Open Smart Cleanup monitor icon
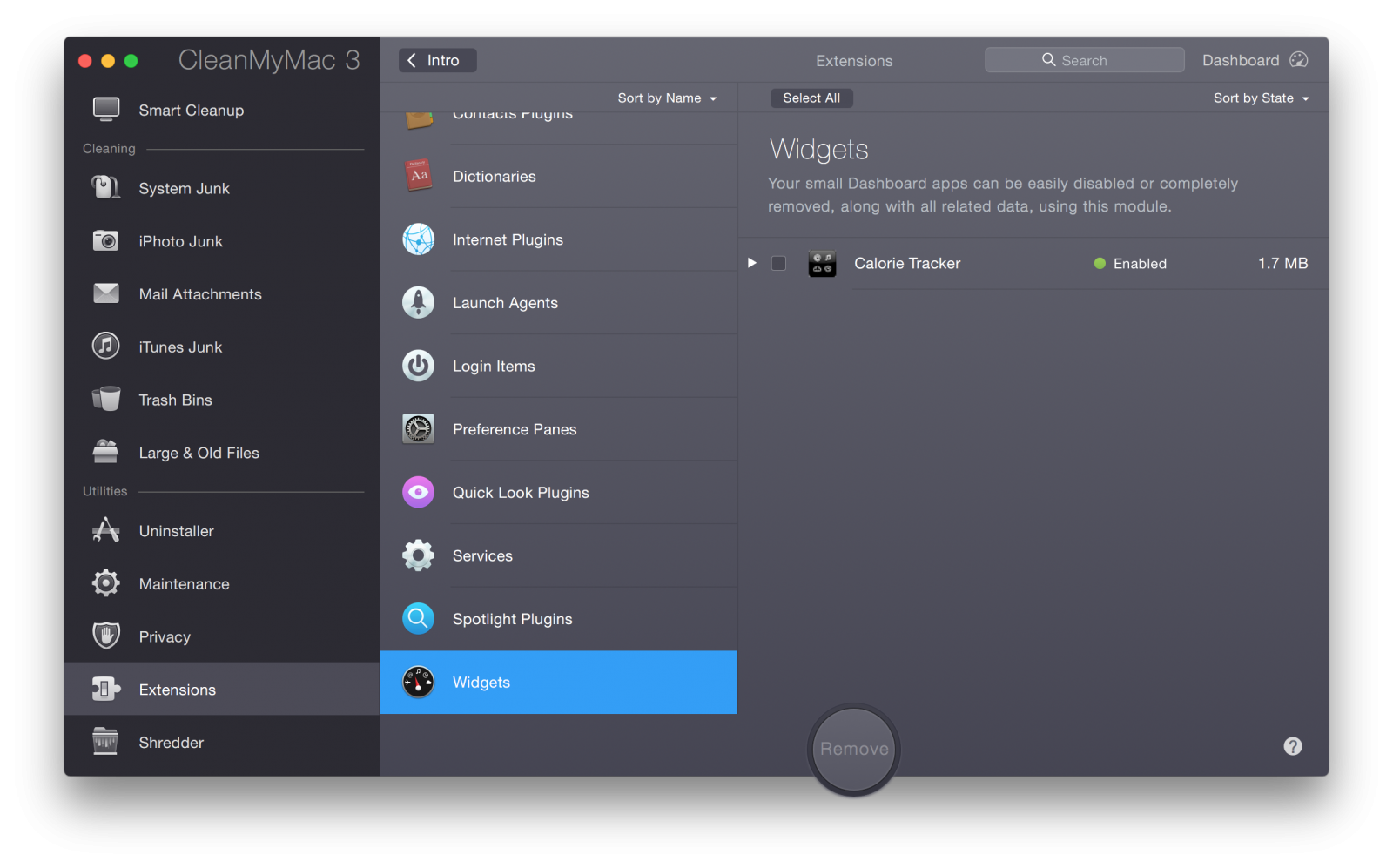Image resolution: width=1393 pixels, height=868 pixels. pyautogui.click(x=106, y=110)
